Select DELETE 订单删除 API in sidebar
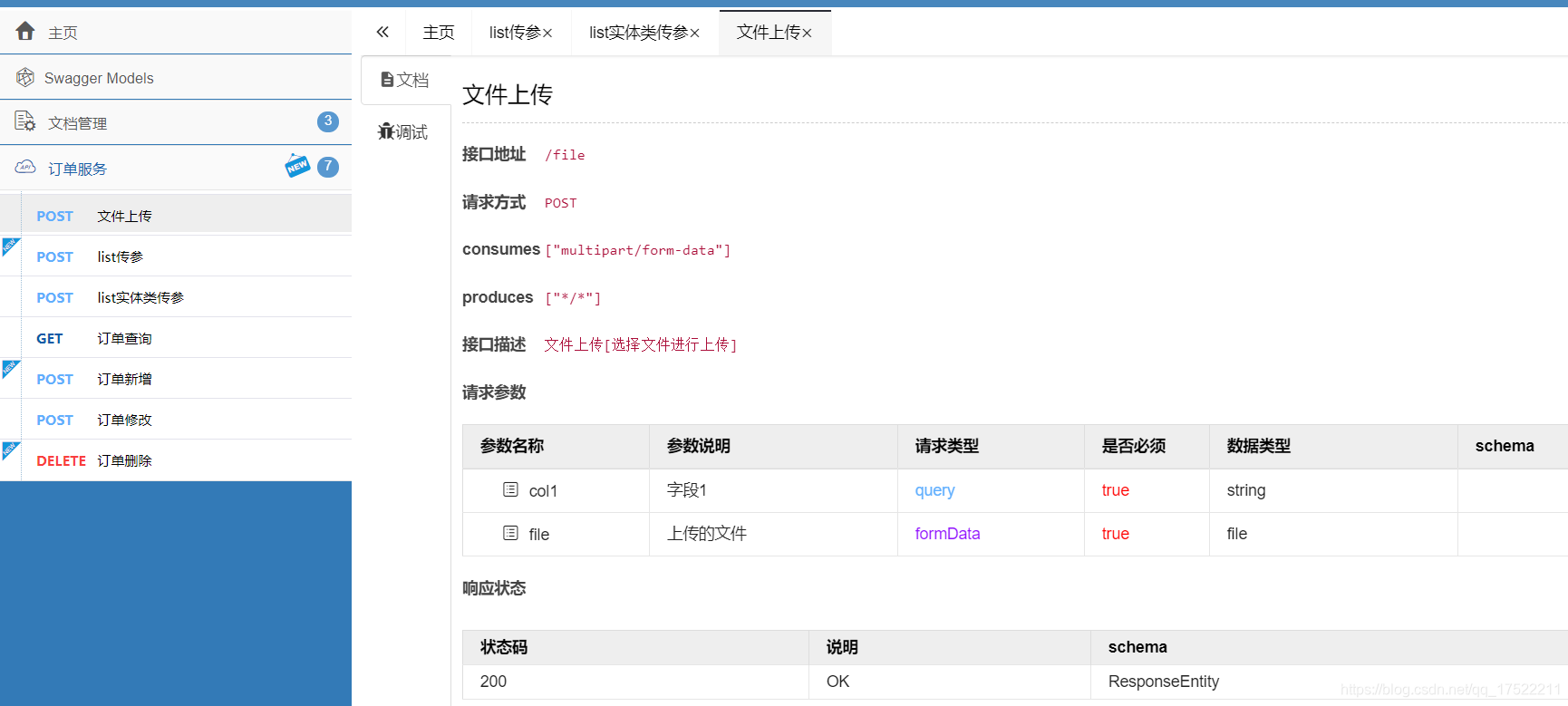The height and width of the screenshot is (706, 1568). 176,459
